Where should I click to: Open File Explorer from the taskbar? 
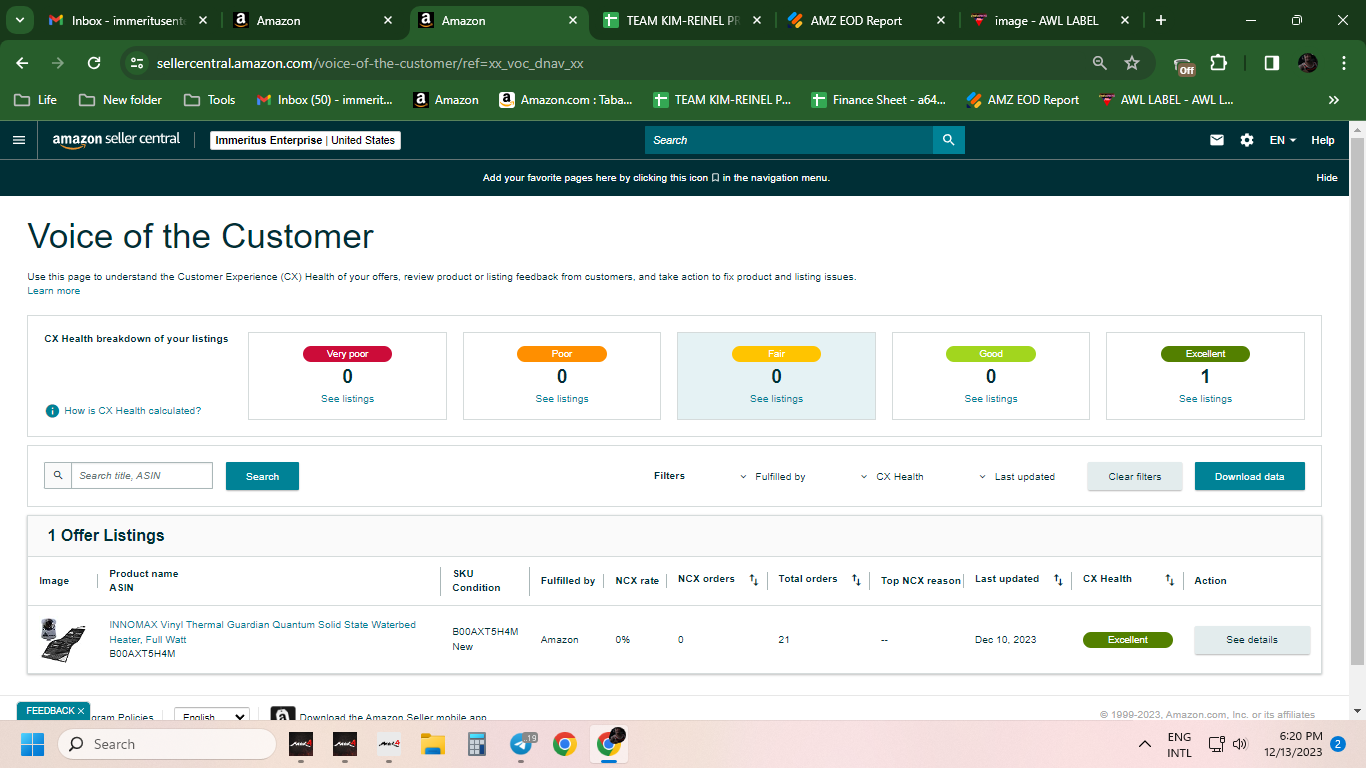(432, 744)
